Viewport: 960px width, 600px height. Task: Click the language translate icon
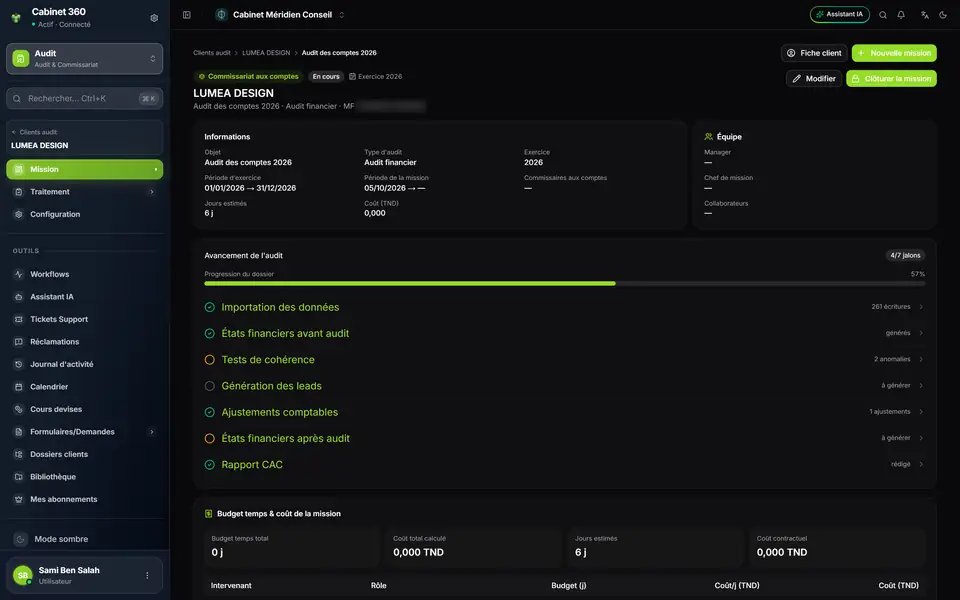tap(924, 15)
